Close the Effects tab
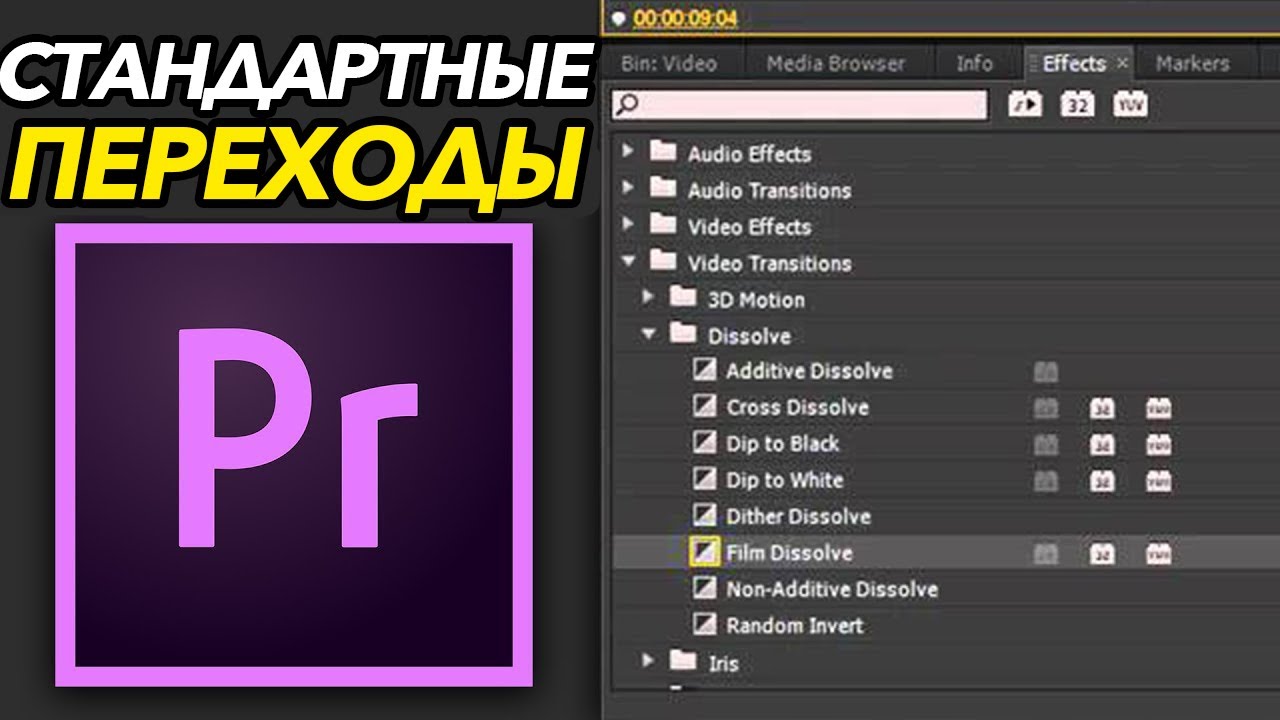The height and width of the screenshot is (720, 1280). coord(1122,63)
